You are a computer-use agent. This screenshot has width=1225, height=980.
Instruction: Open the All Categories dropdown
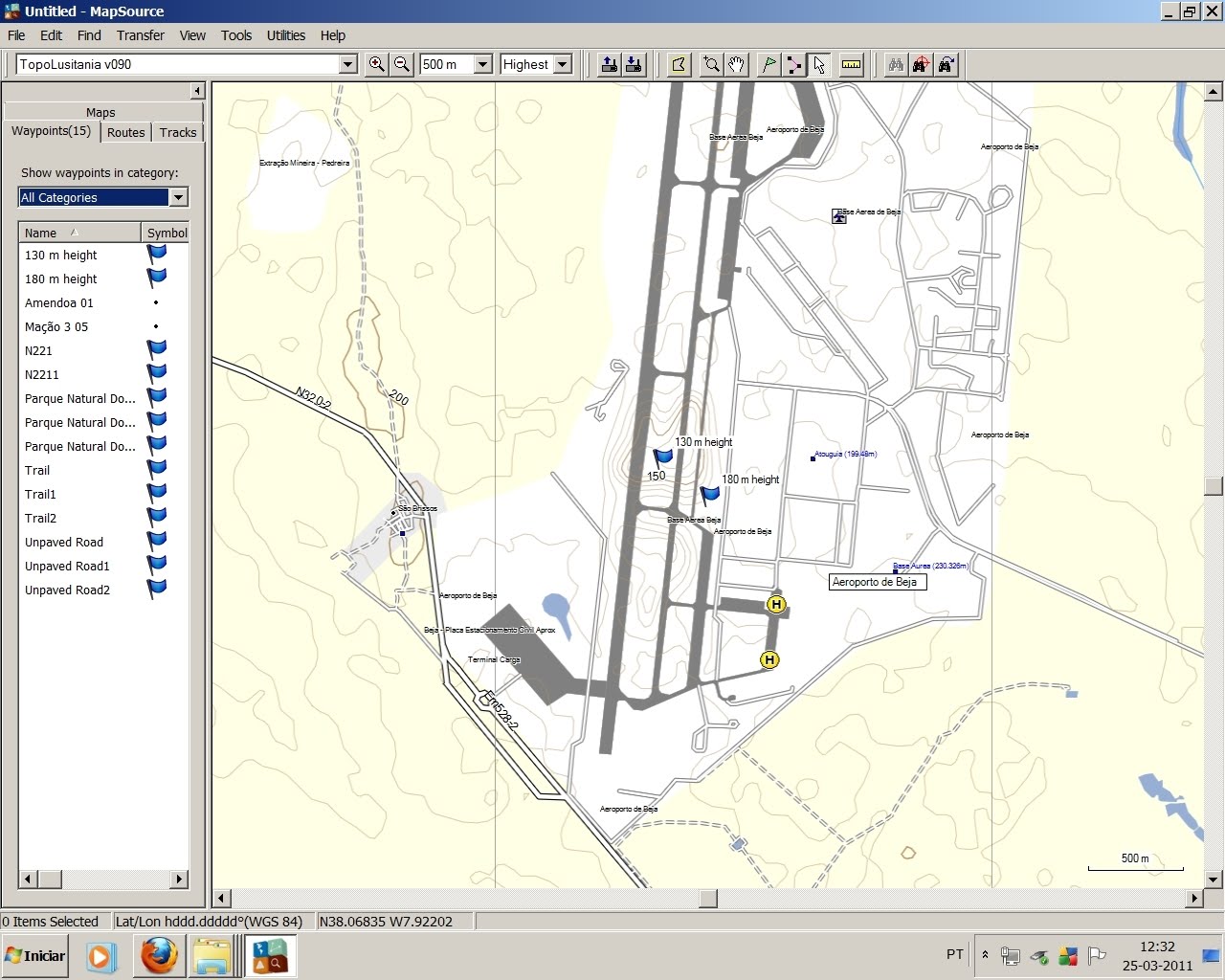click(x=178, y=197)
